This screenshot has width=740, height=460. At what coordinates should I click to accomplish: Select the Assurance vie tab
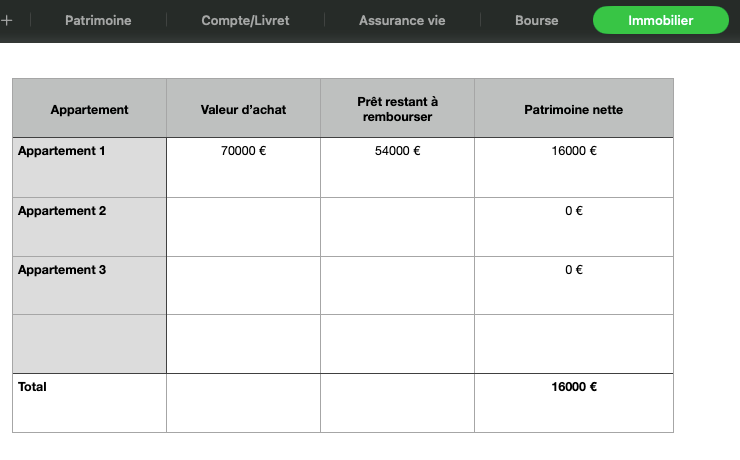[x=402, y=20]
